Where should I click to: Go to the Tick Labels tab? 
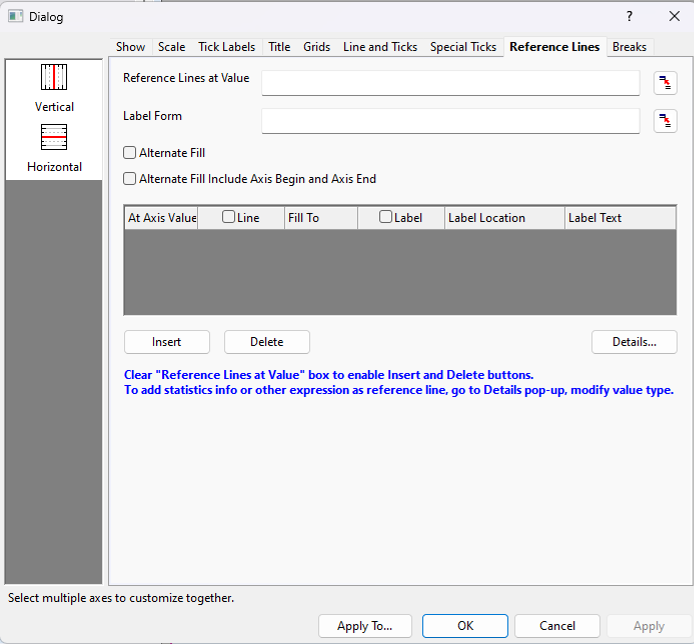click(x=227, y=47)
